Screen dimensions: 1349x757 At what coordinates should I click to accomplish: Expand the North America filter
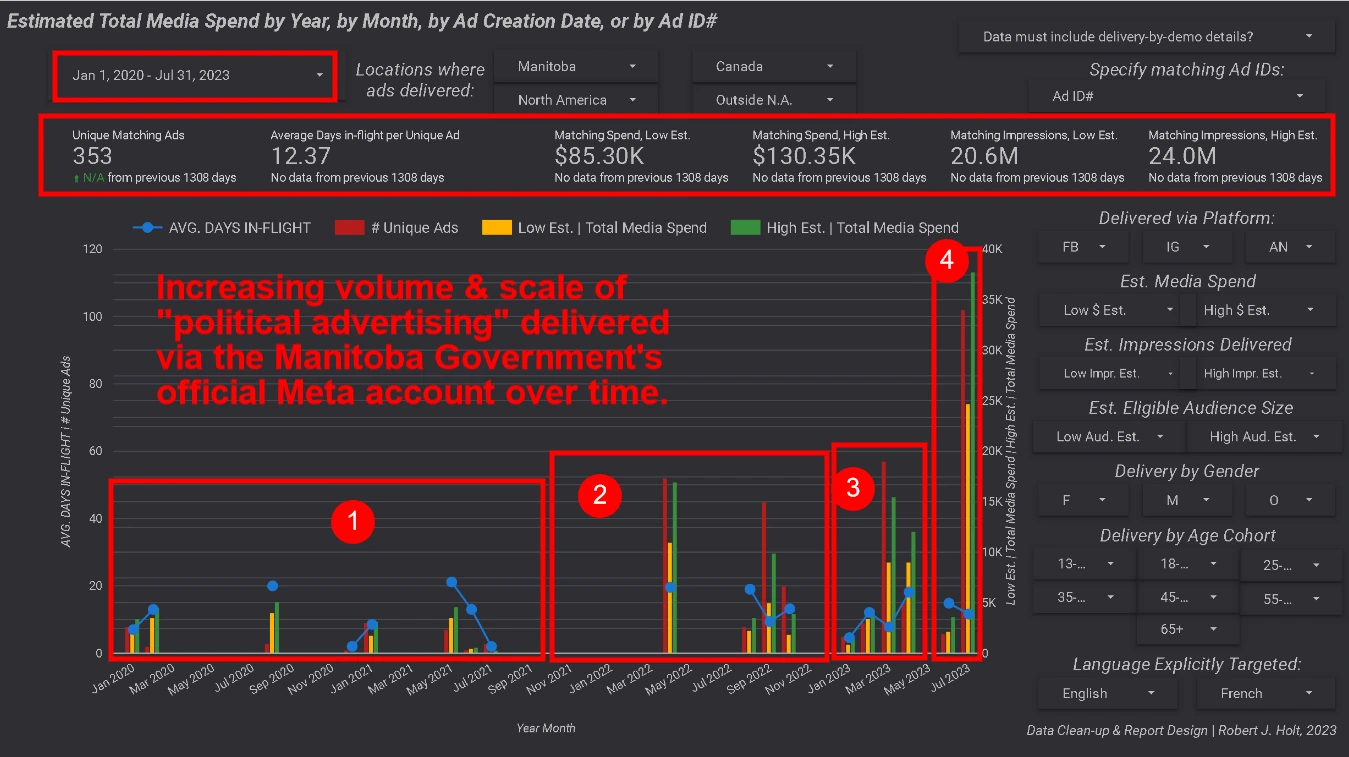tap(576, 100)
